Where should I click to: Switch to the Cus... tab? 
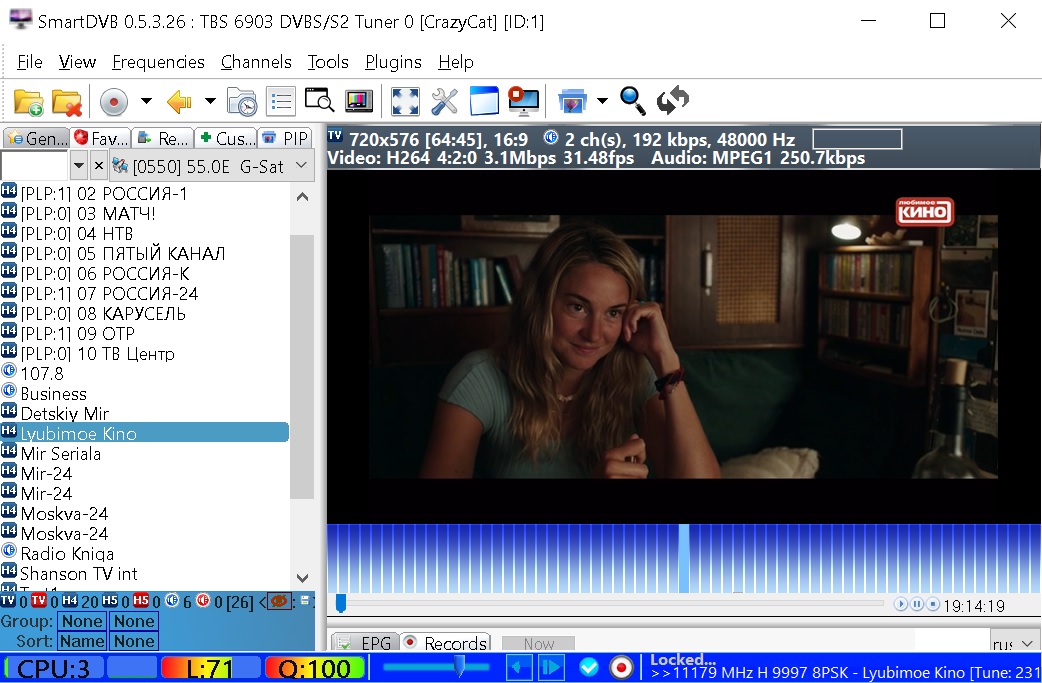227,138
